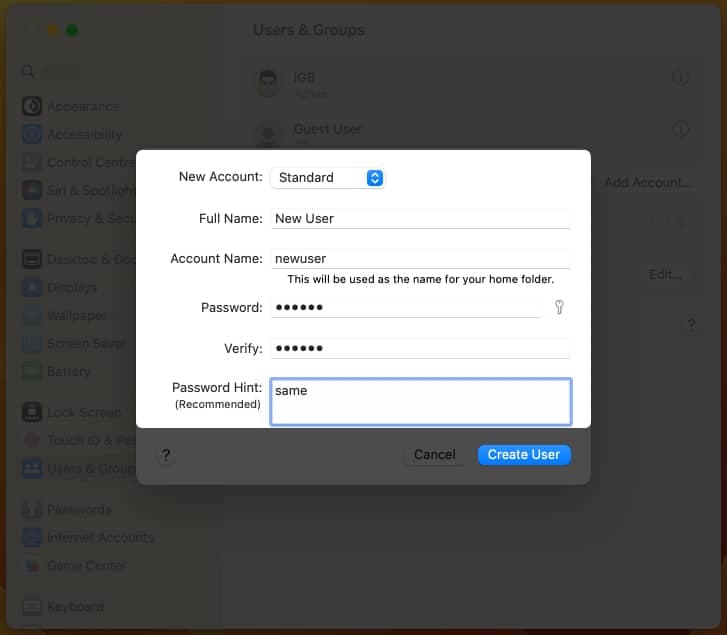Click Users & Groups help question mark

coord(691,325)
